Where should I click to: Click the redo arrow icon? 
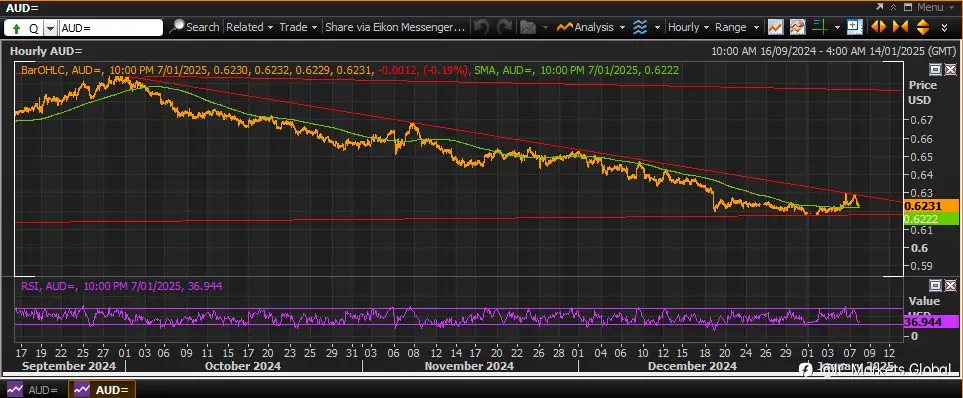tap(505, 27)
